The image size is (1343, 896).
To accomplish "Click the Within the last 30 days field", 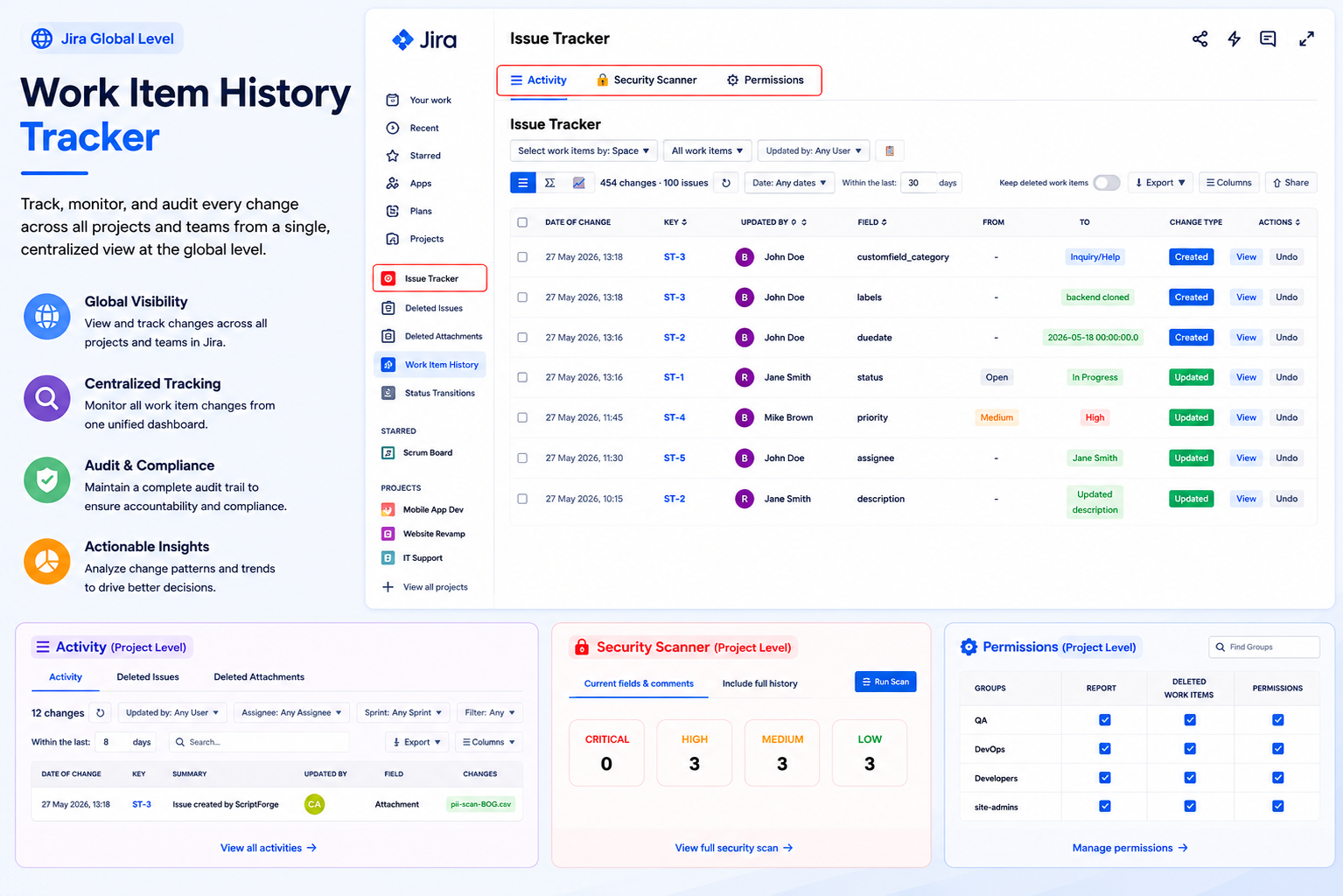I will click(x=918, y=183).
